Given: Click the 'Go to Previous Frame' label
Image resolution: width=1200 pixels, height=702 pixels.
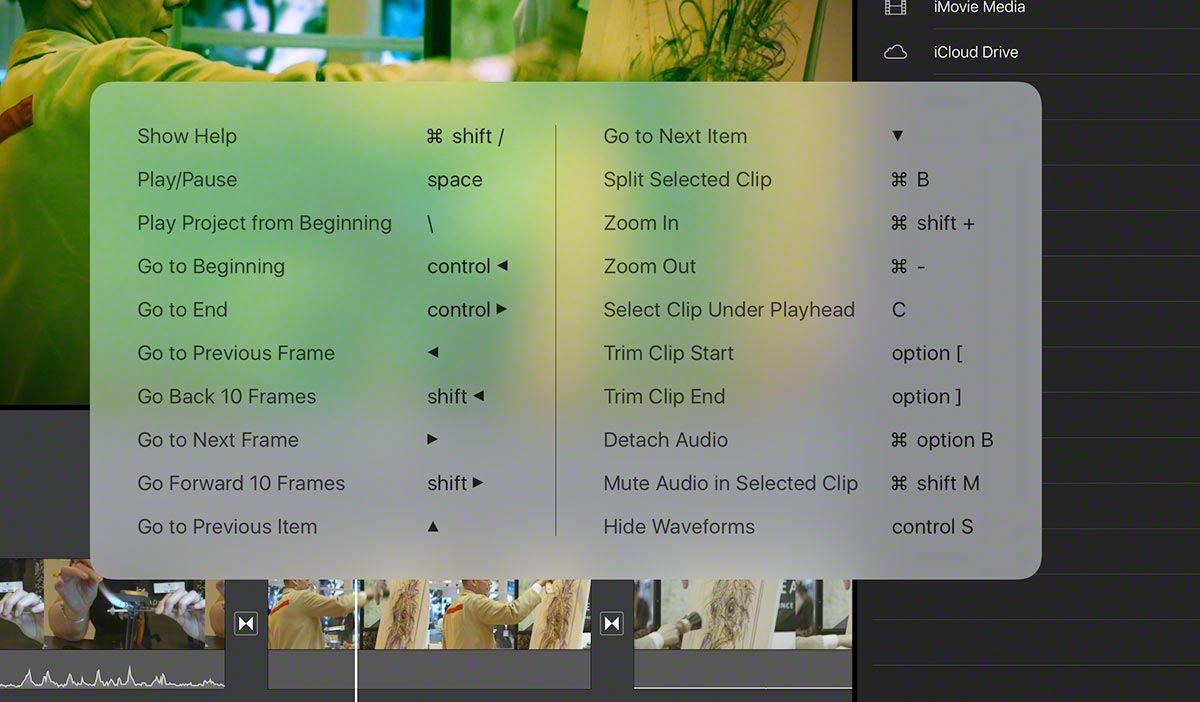Looking at the screenshot, I should point(236,353).
